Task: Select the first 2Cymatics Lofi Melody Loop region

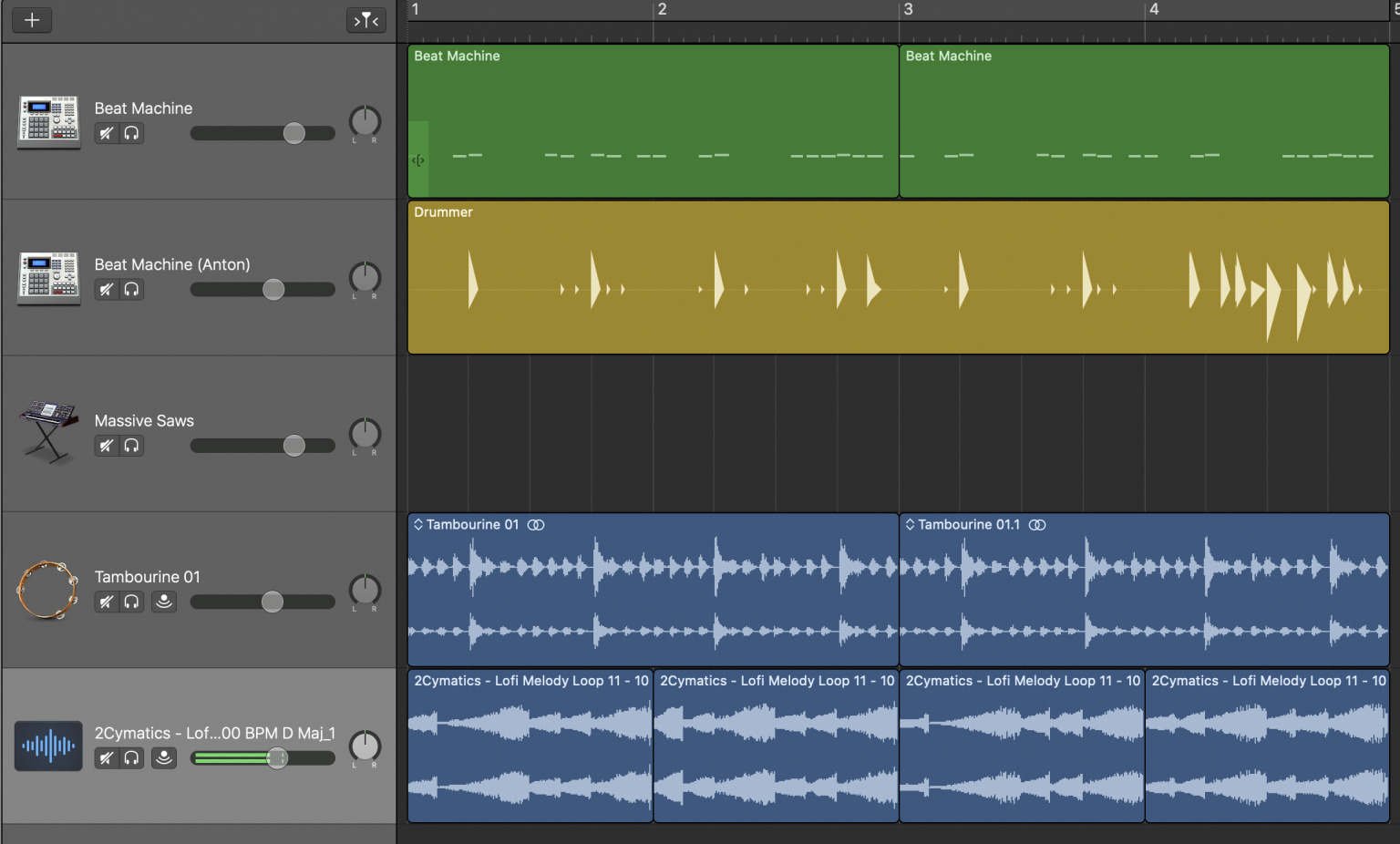Action: click(x=530, y=746)
